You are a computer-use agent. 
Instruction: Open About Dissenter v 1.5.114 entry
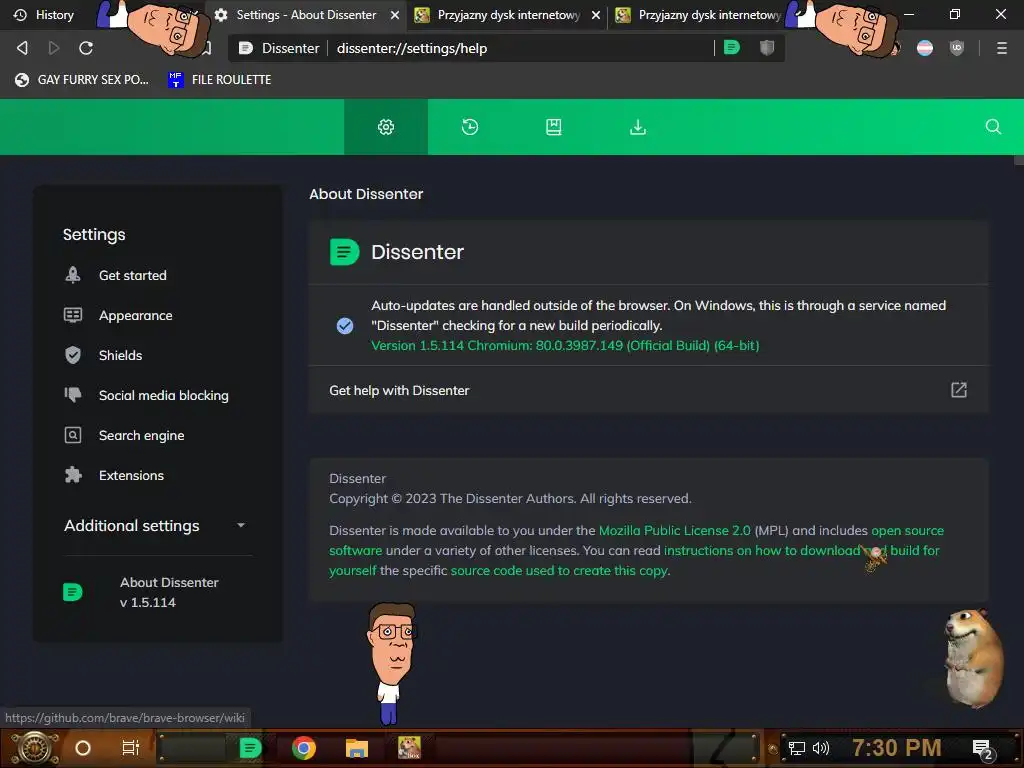click(157, 592)
